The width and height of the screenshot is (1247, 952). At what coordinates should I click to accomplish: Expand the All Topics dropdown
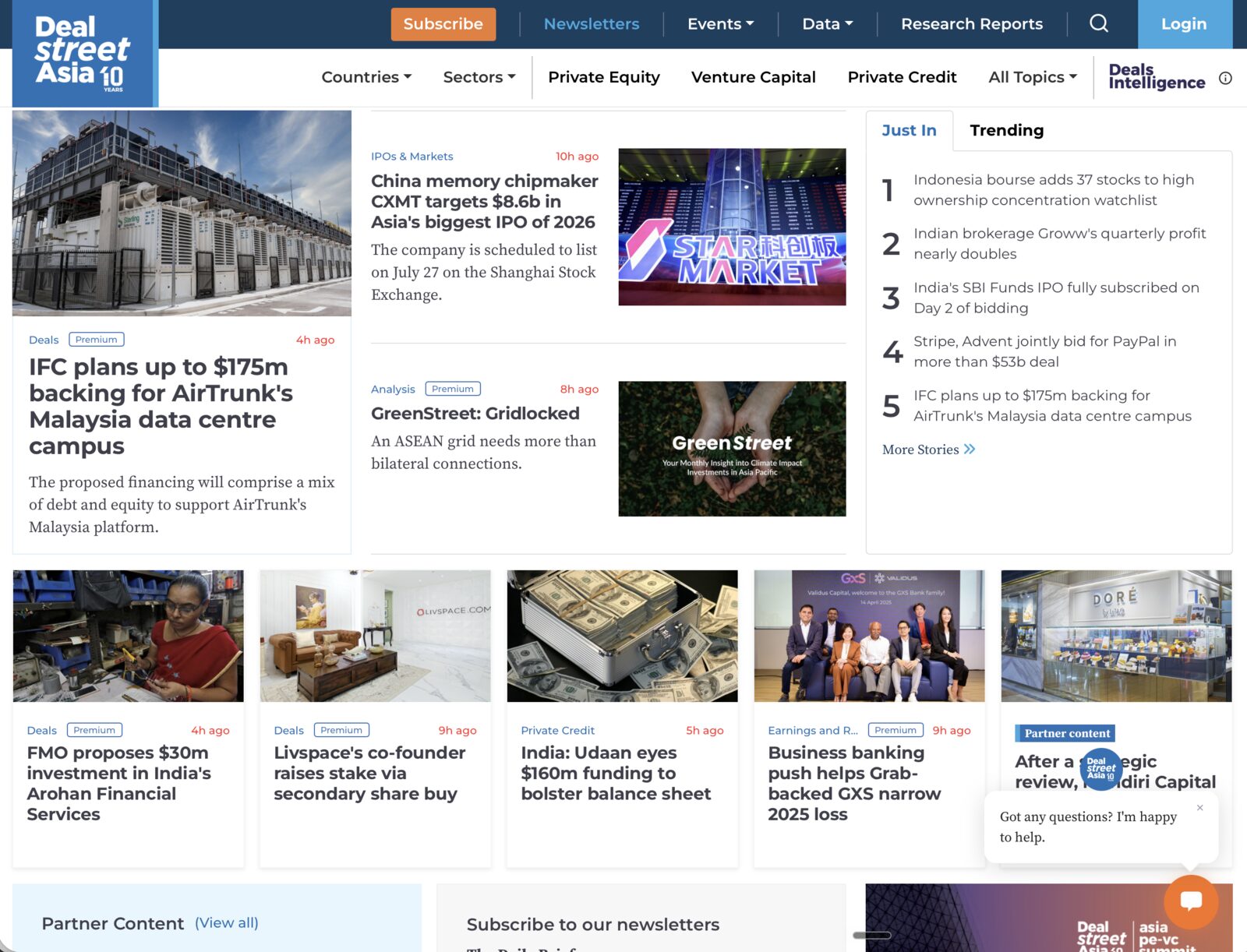(x=1033, y=77)
